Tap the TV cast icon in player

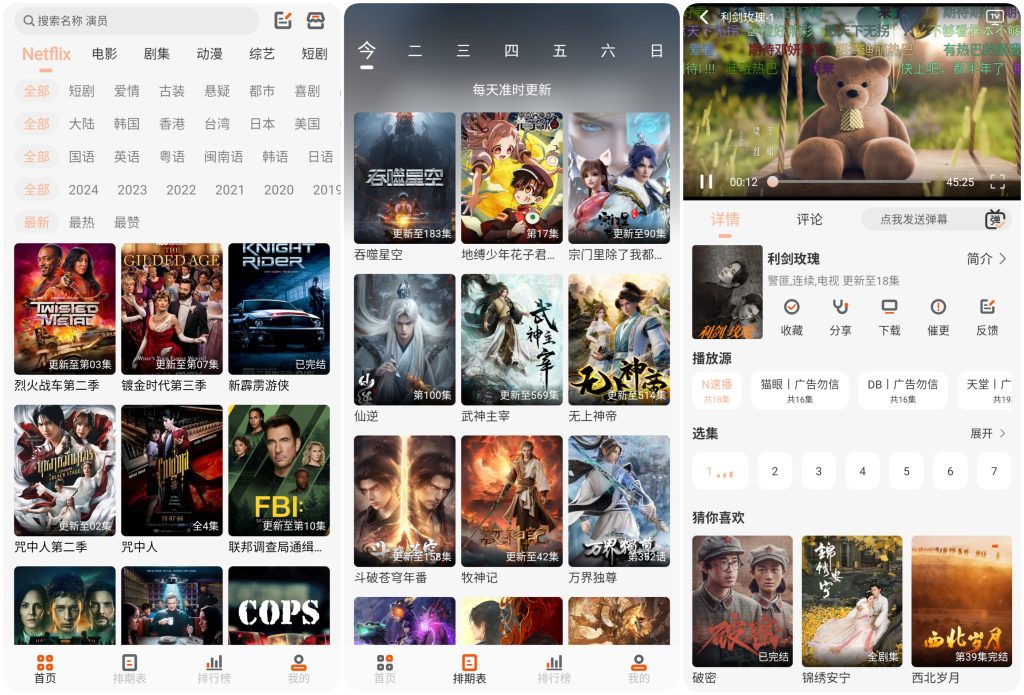pyautogui.click(x=995, y=17)
